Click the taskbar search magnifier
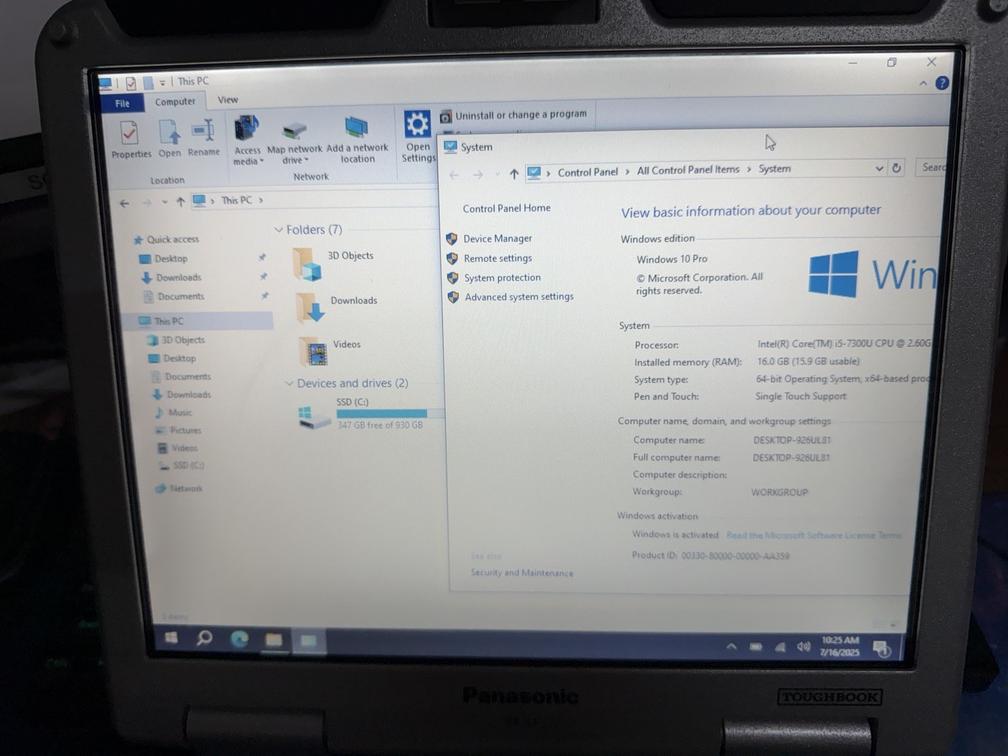Image resolution: width=1008 pixels, height=756 pixels. [x=205, y=638]
